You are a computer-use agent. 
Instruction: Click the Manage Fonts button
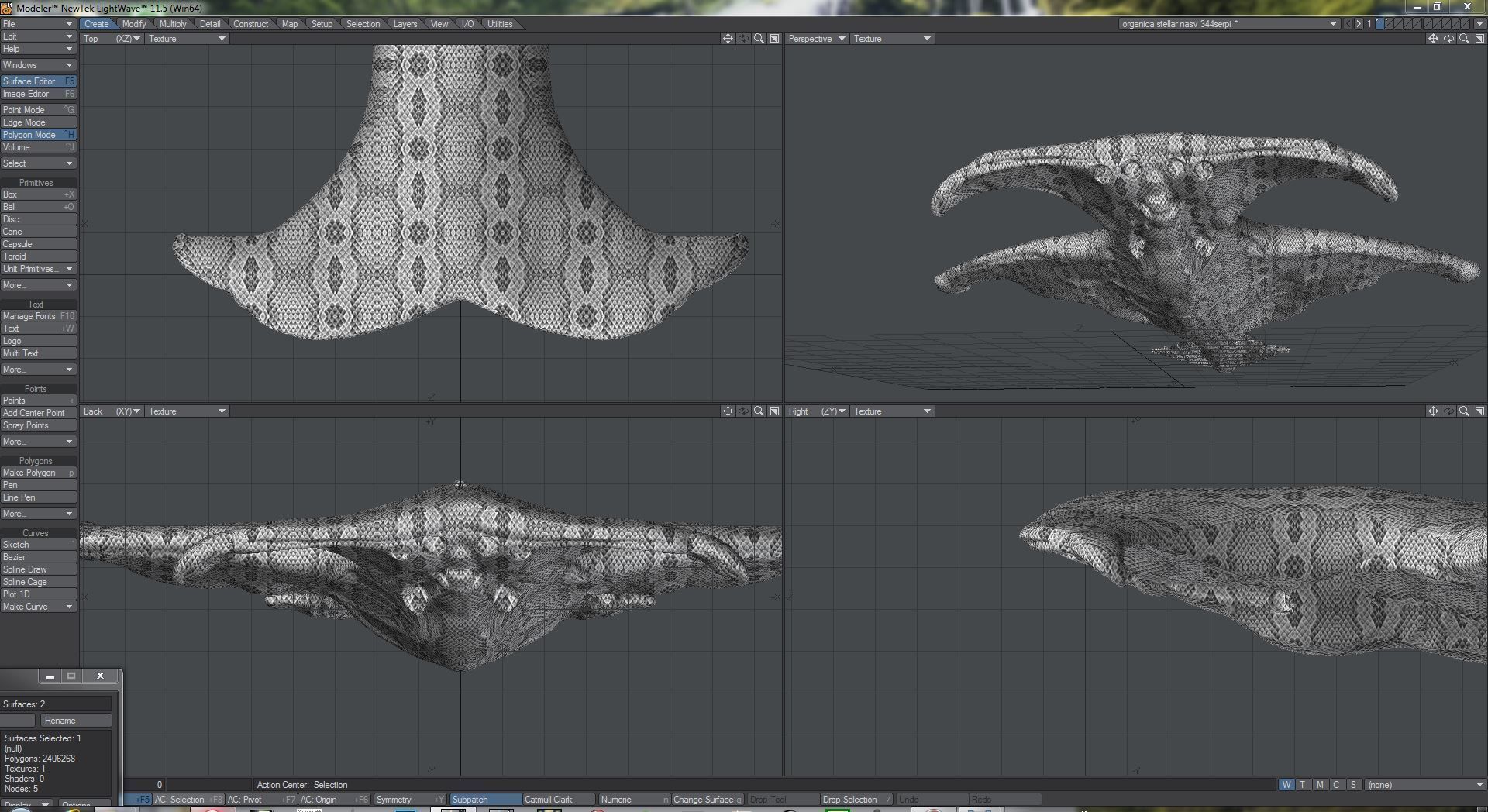(38, 316)
